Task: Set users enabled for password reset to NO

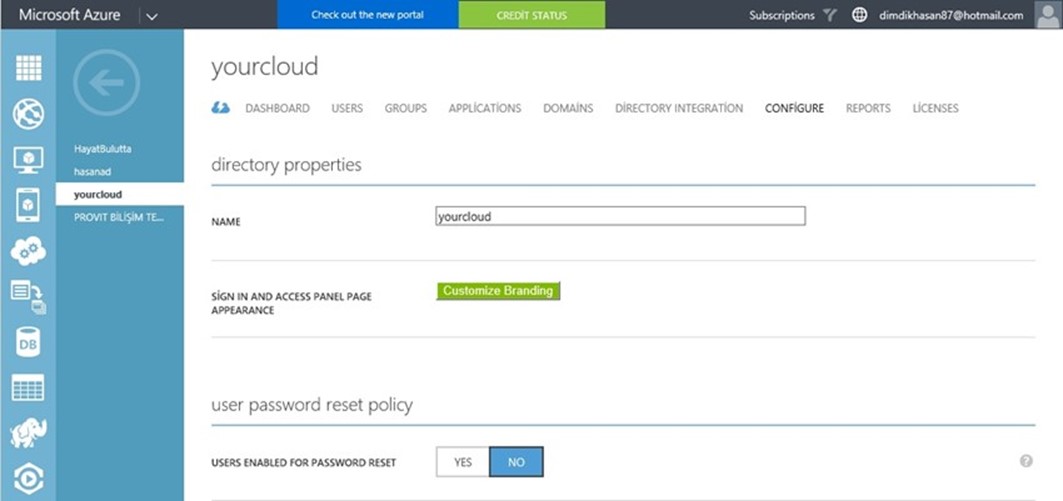Action: pyautogui.click(x=516, y=462)
